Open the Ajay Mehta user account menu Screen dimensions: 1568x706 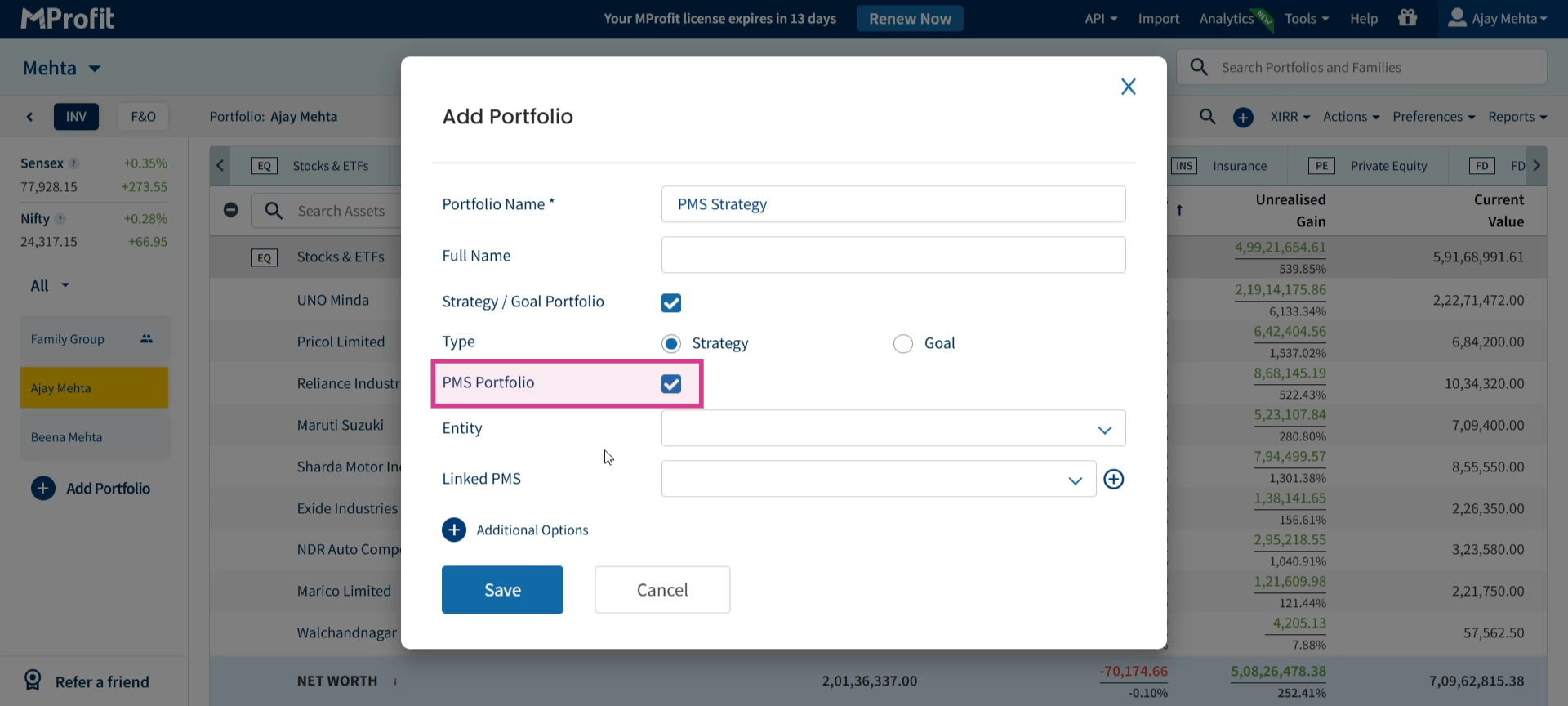pos(1497,18)
